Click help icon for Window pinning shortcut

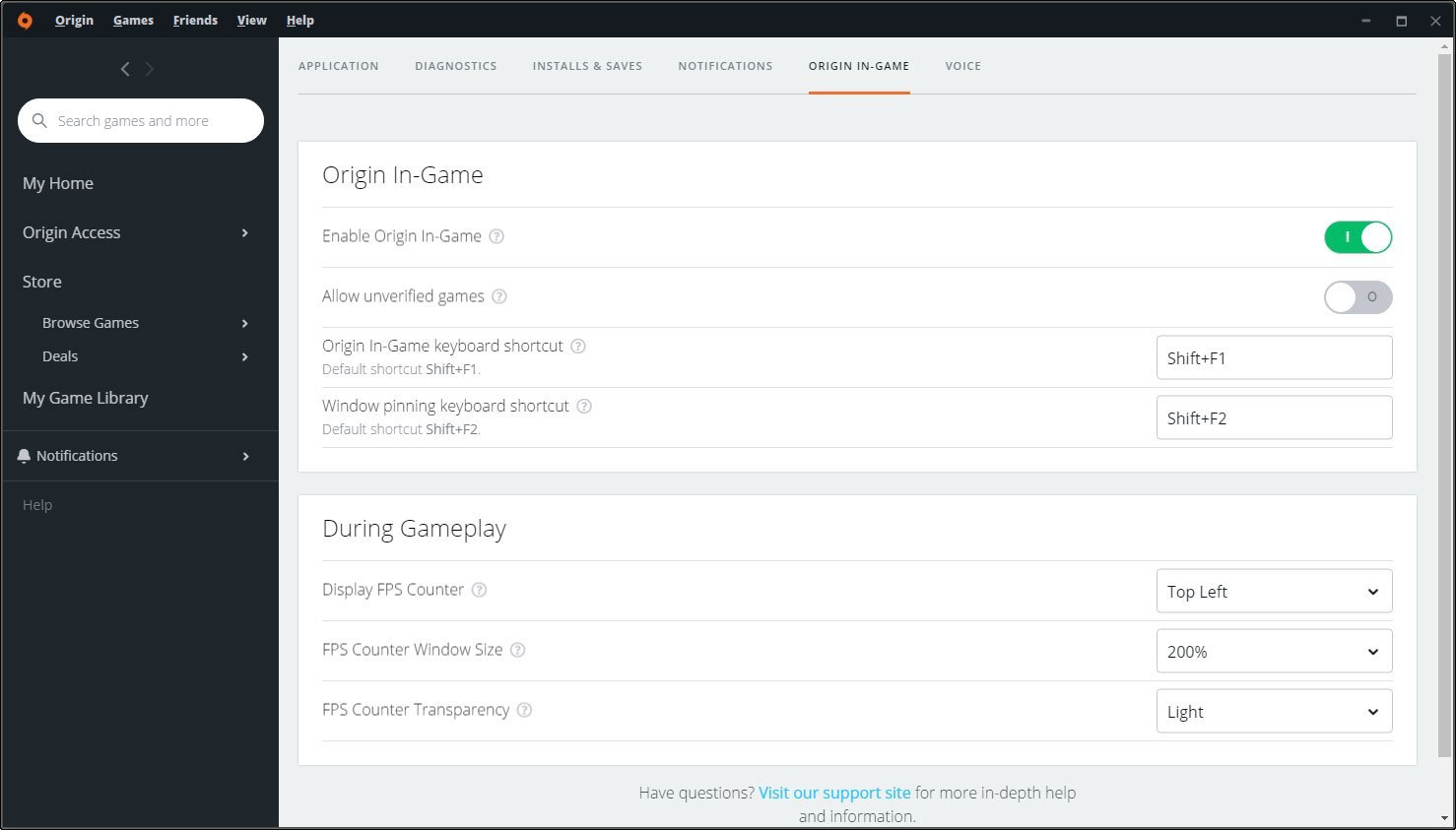point(584,407)
